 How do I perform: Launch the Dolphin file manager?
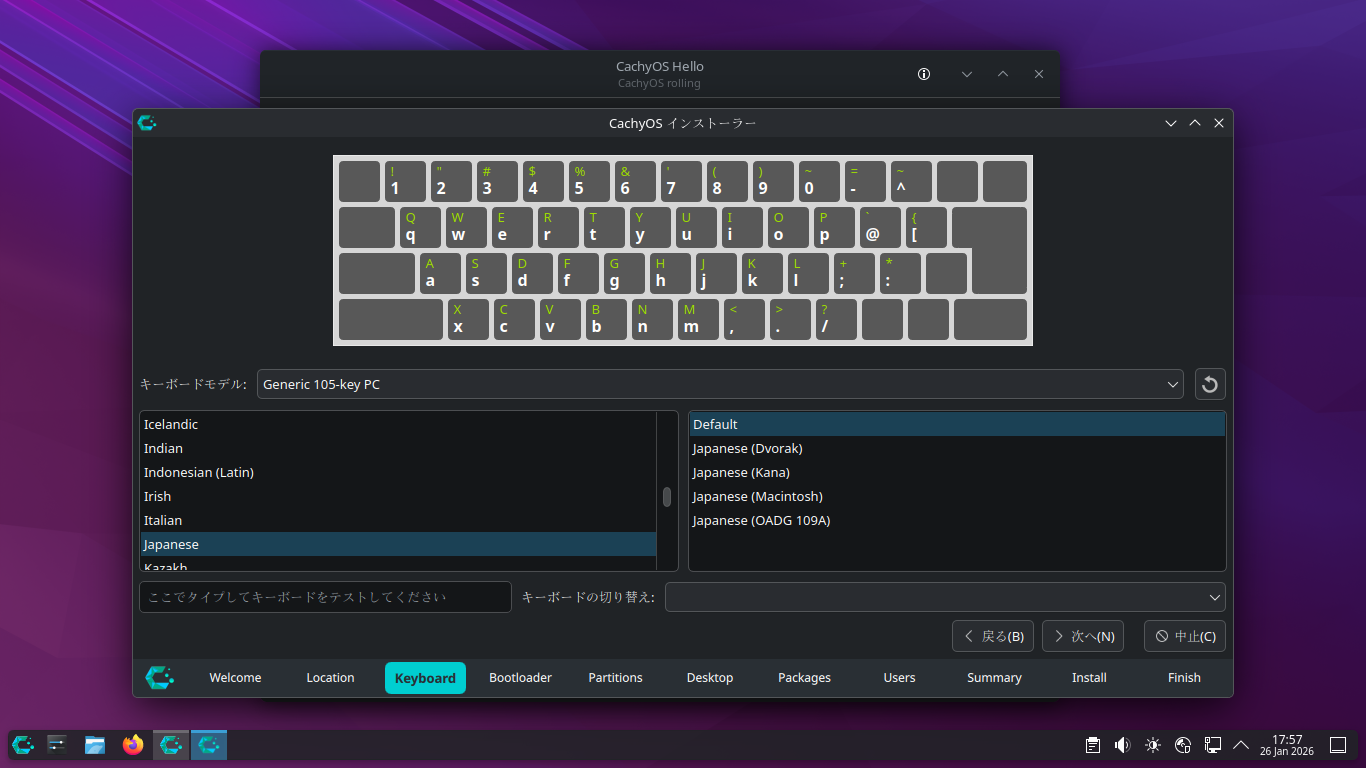(95, 745)
